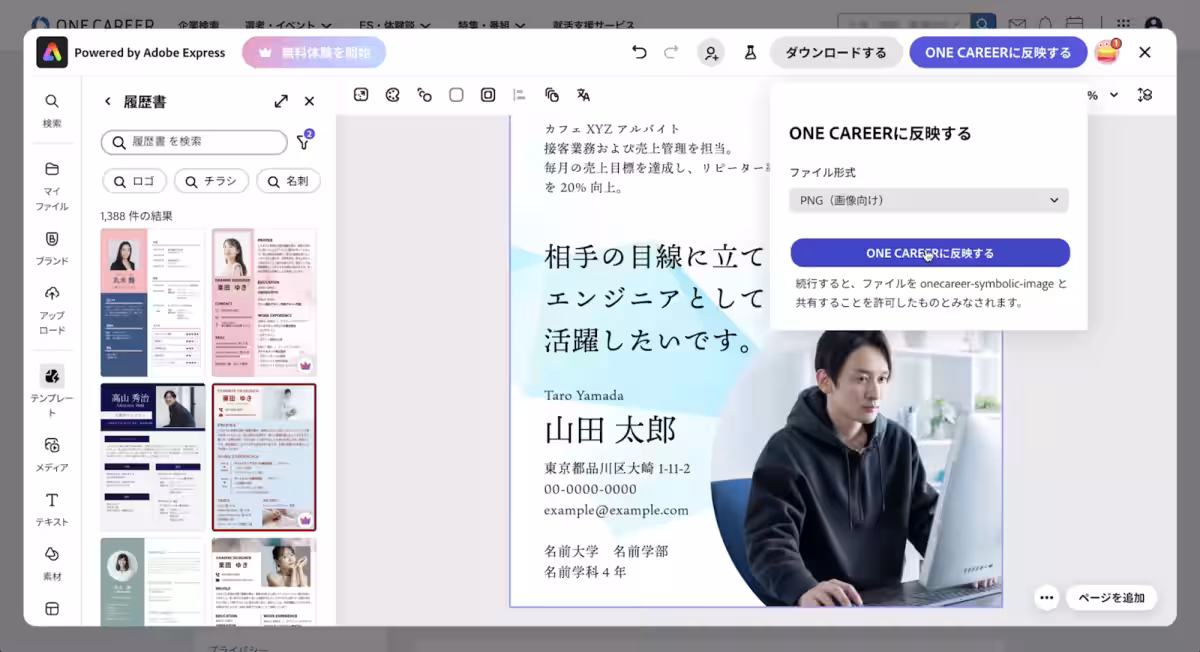Select the translate (文A) toolbar icon
1200x652 pixels.
tap(583, 94)
